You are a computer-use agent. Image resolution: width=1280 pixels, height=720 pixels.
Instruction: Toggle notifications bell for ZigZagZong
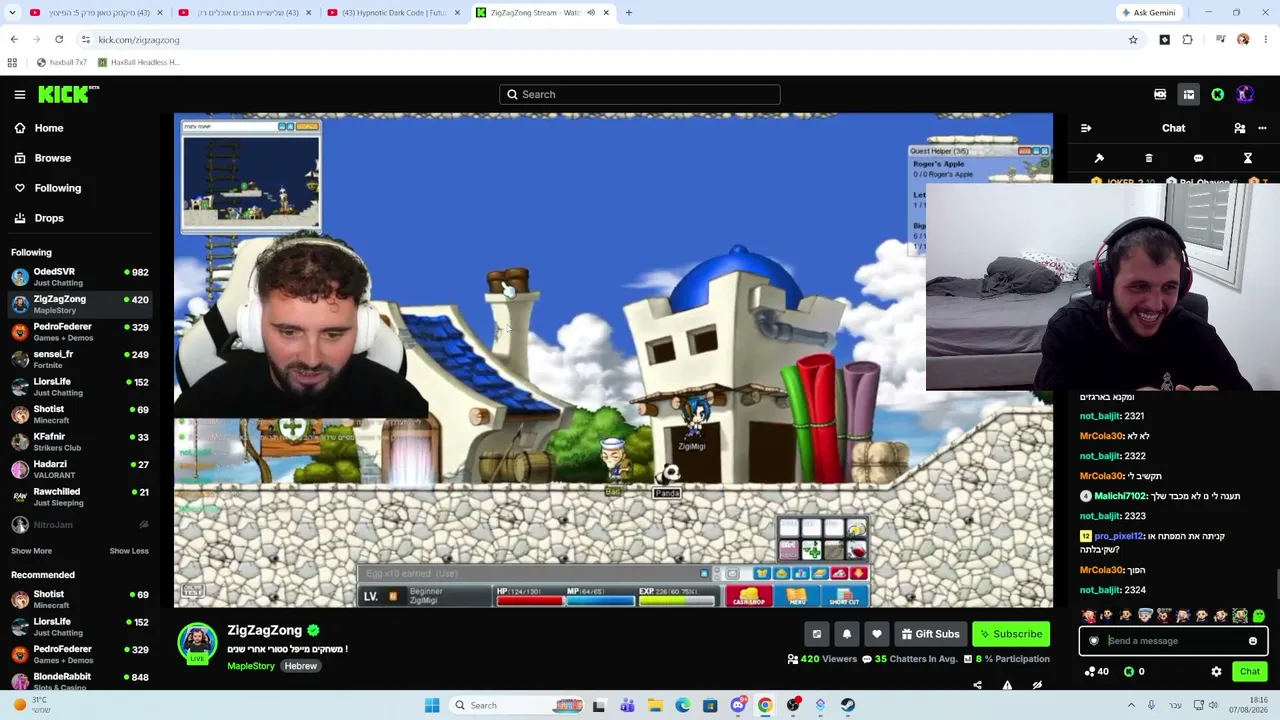coord(847,634)
